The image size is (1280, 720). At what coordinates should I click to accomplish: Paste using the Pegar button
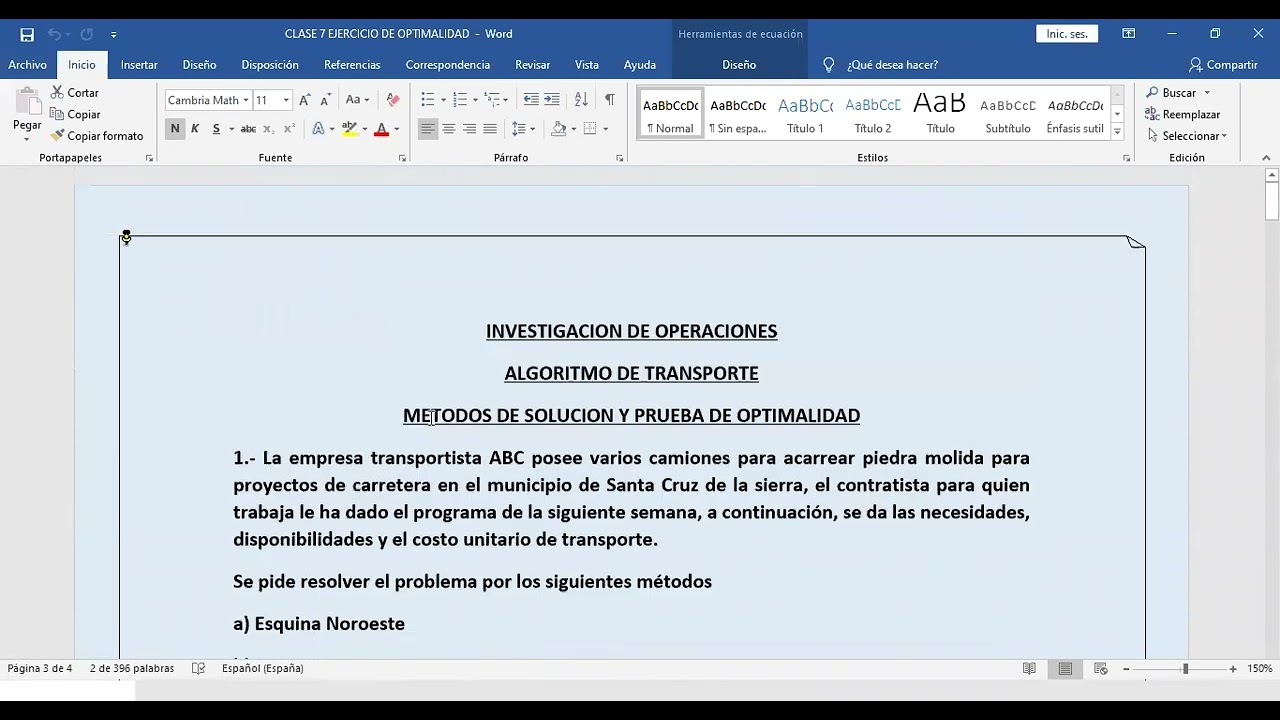point(27,107)
